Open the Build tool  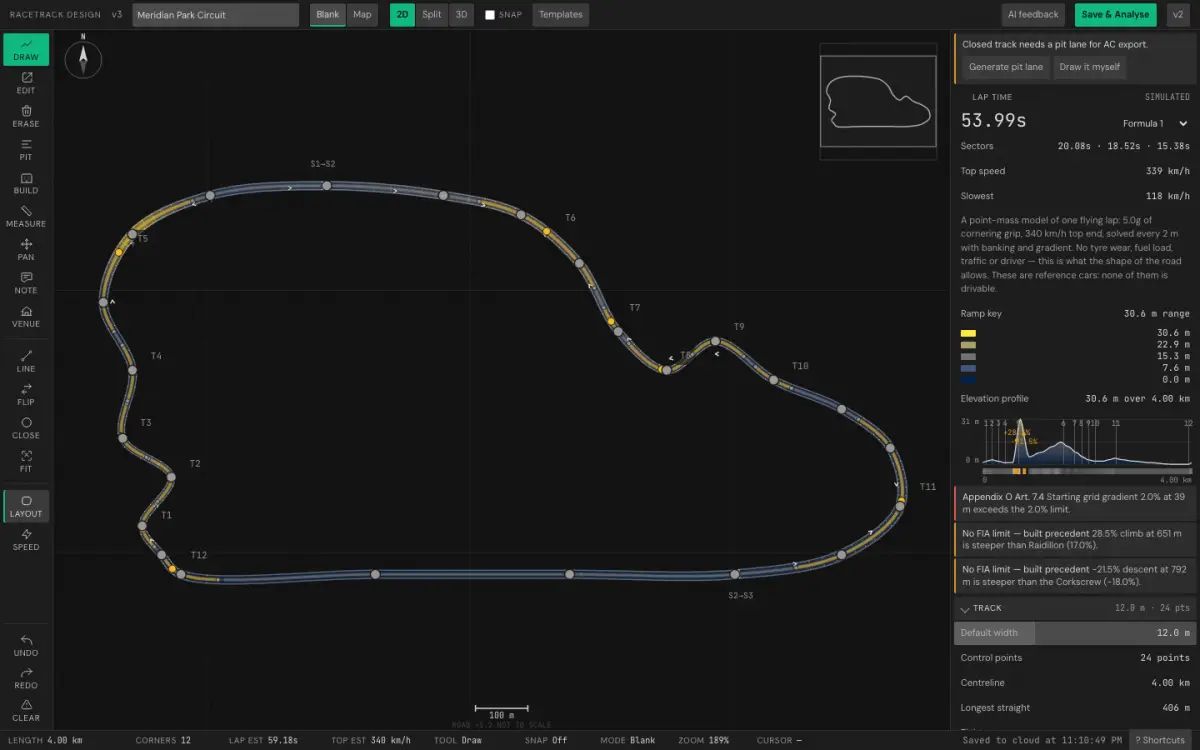click(26, 183)
